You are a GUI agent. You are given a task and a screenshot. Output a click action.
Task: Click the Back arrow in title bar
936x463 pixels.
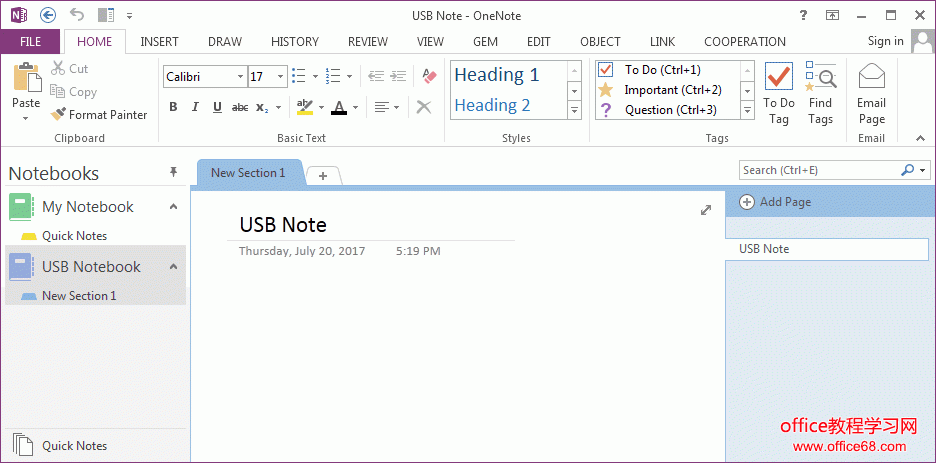pyautogui.click(x=47, y=16)
